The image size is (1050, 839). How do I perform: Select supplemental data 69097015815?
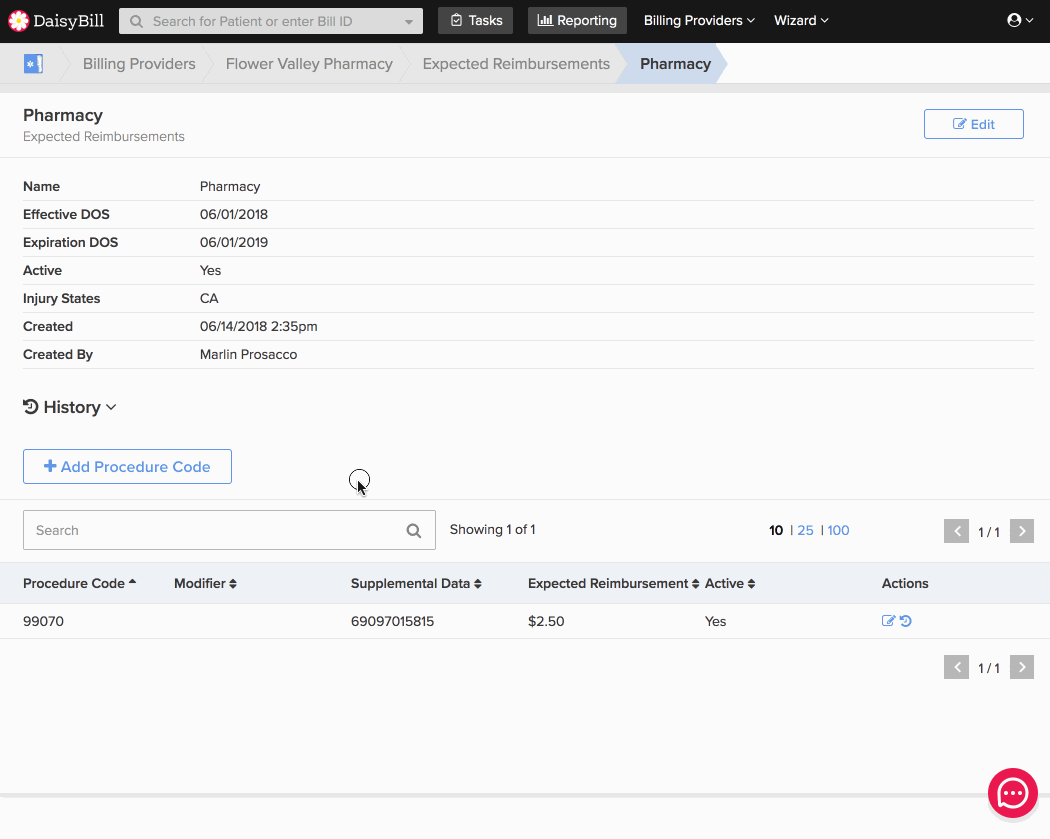[x=392, y=621]
